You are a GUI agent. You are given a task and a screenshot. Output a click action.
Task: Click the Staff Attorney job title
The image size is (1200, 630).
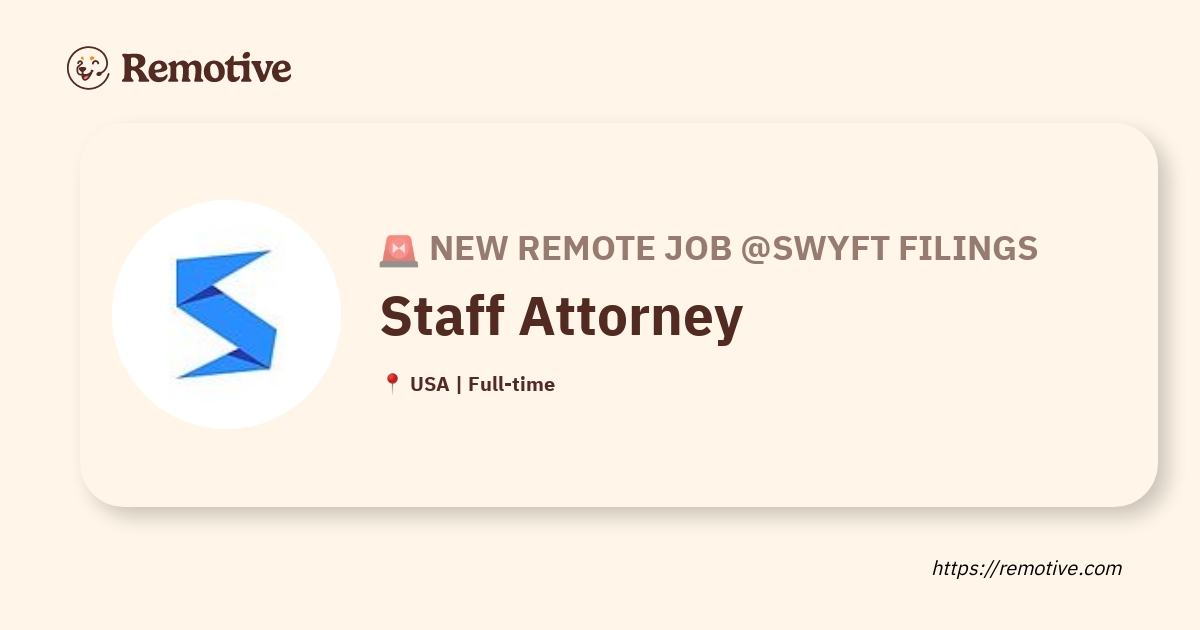point(561,316)
